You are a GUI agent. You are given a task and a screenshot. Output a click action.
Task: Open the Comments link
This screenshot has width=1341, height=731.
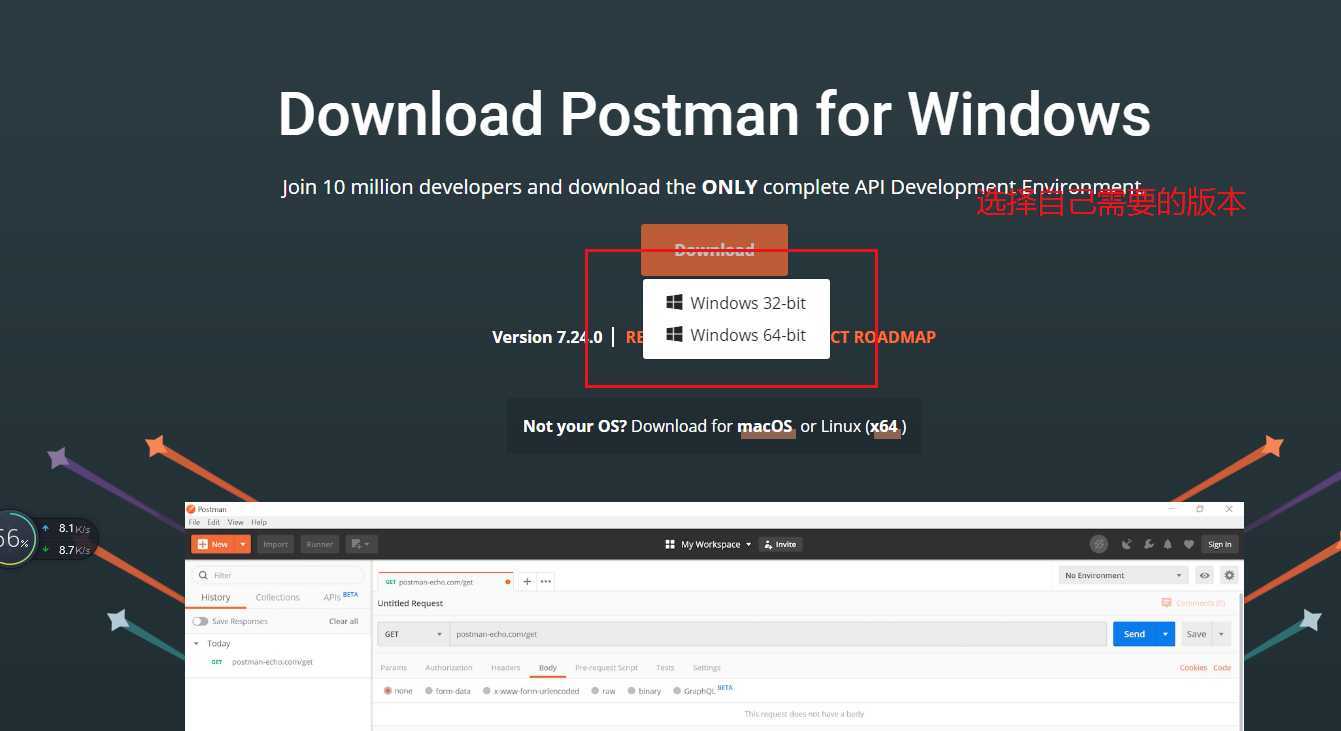pyautogui.click(x=1193, y=603)
